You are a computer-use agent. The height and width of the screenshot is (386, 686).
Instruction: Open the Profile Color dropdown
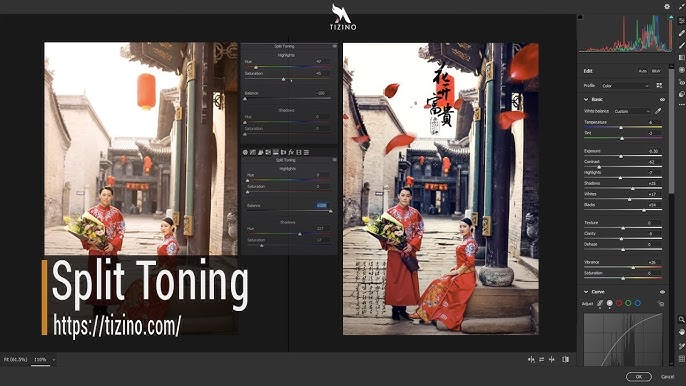pos(625,86)
